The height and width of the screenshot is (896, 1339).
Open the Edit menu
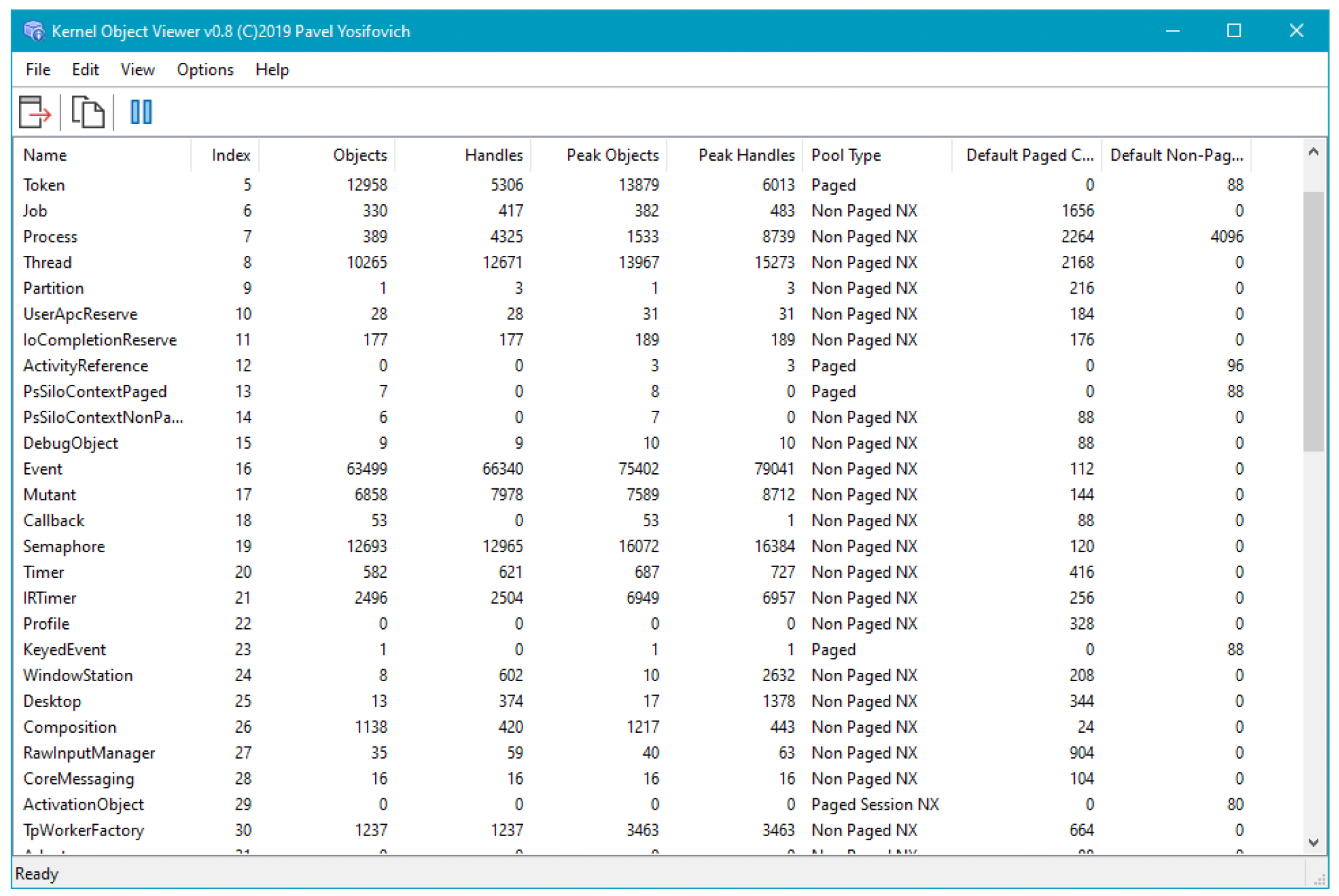(85, 70)
